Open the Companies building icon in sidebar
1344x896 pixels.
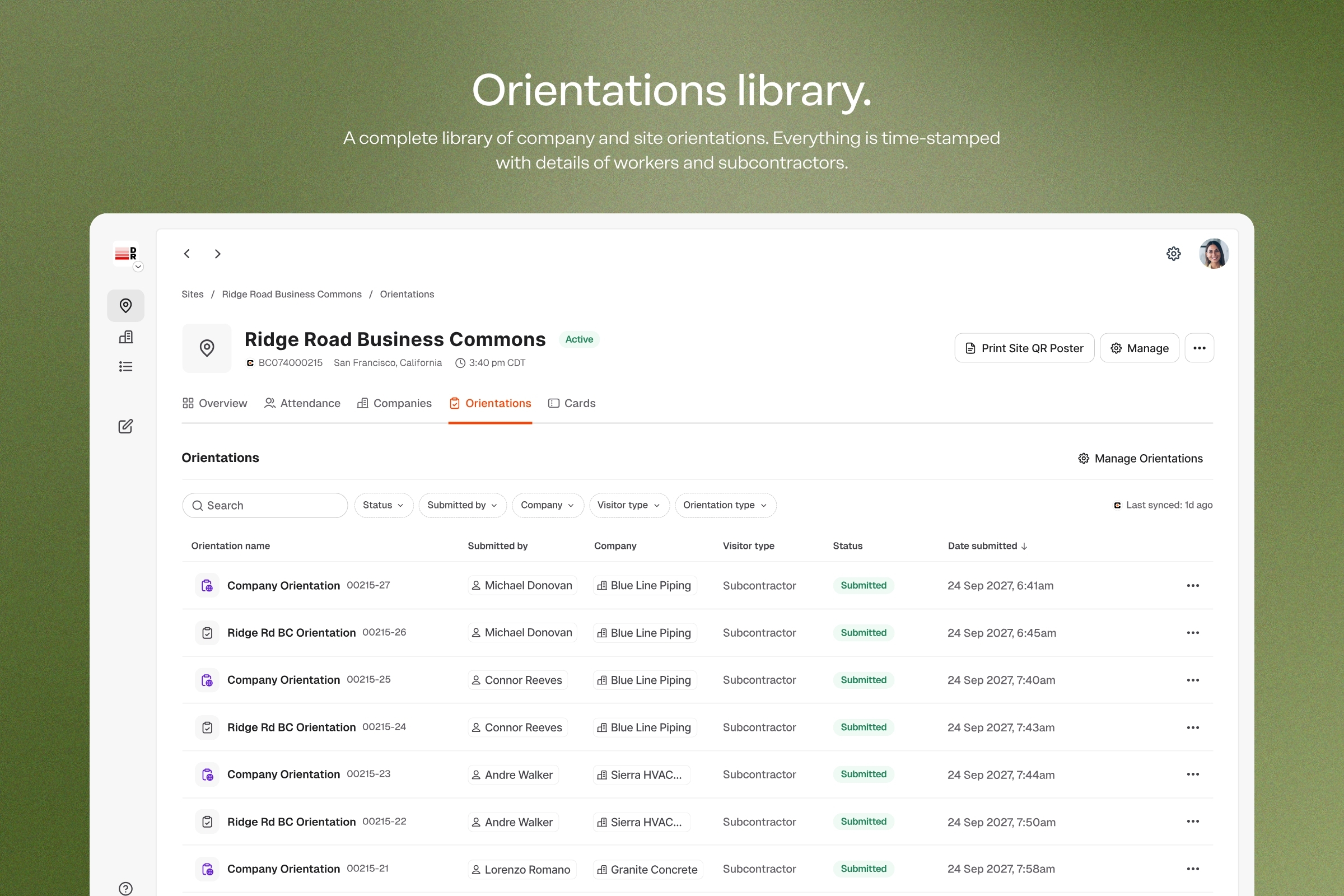click(125, 337)
